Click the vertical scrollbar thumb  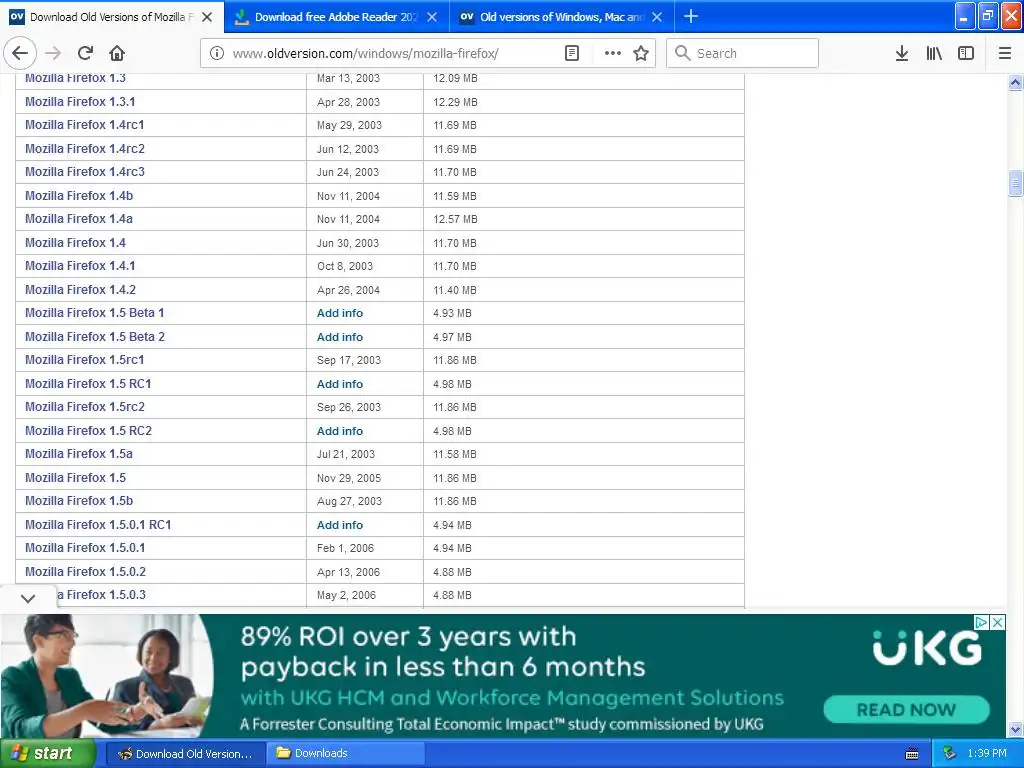(x=1015, y=184)
